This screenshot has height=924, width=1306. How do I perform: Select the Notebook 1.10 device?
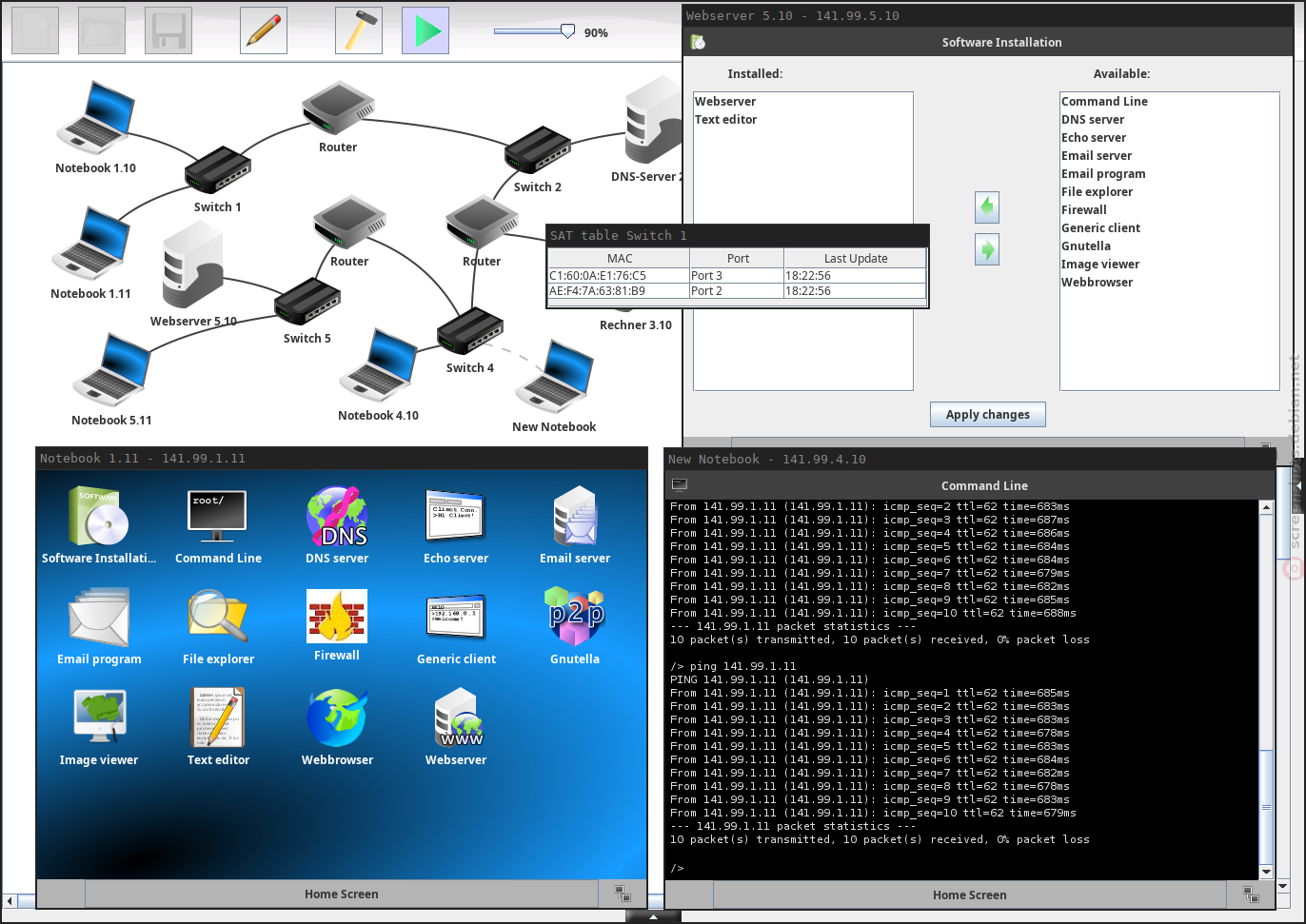click(95, 119)
